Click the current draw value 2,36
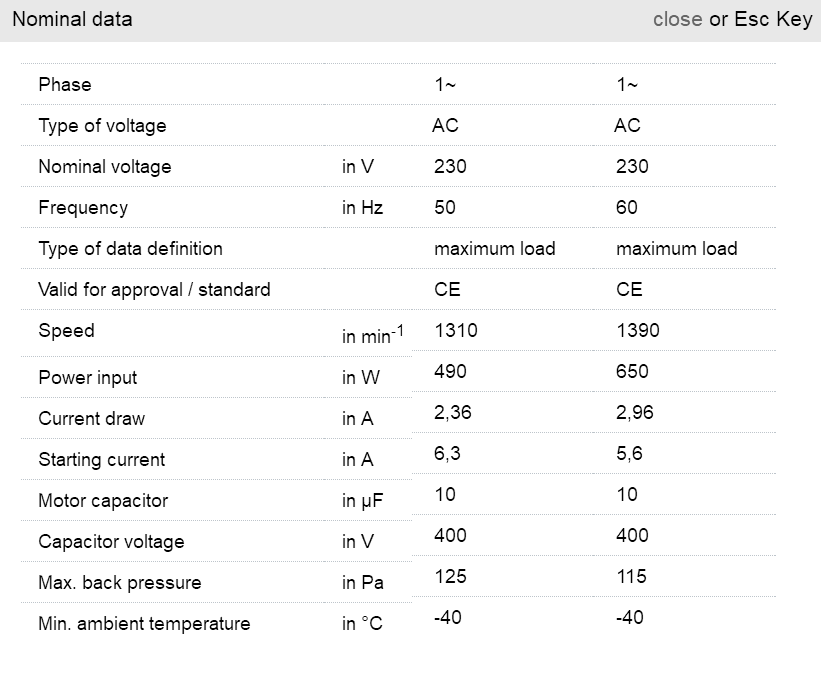Viewport: 821px width, 676px height. click(x=453, y=413)
